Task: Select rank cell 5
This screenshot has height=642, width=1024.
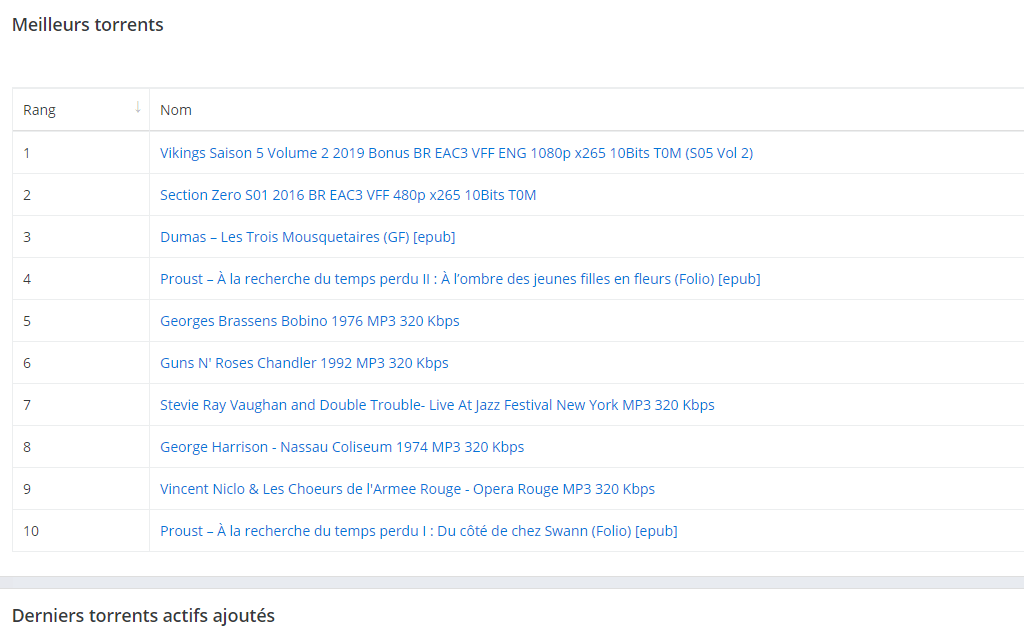Action: [81, 321]
